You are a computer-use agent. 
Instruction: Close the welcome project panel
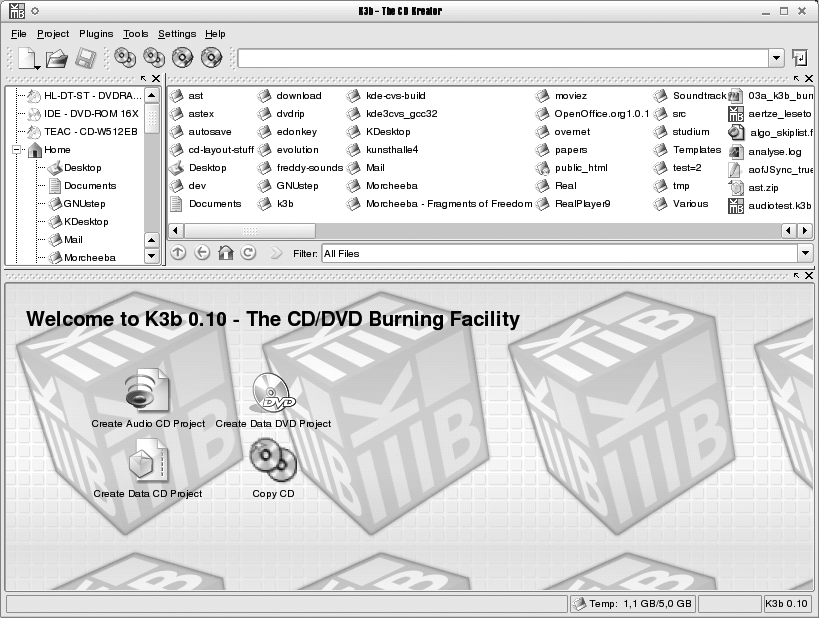[x=809, y=275]
